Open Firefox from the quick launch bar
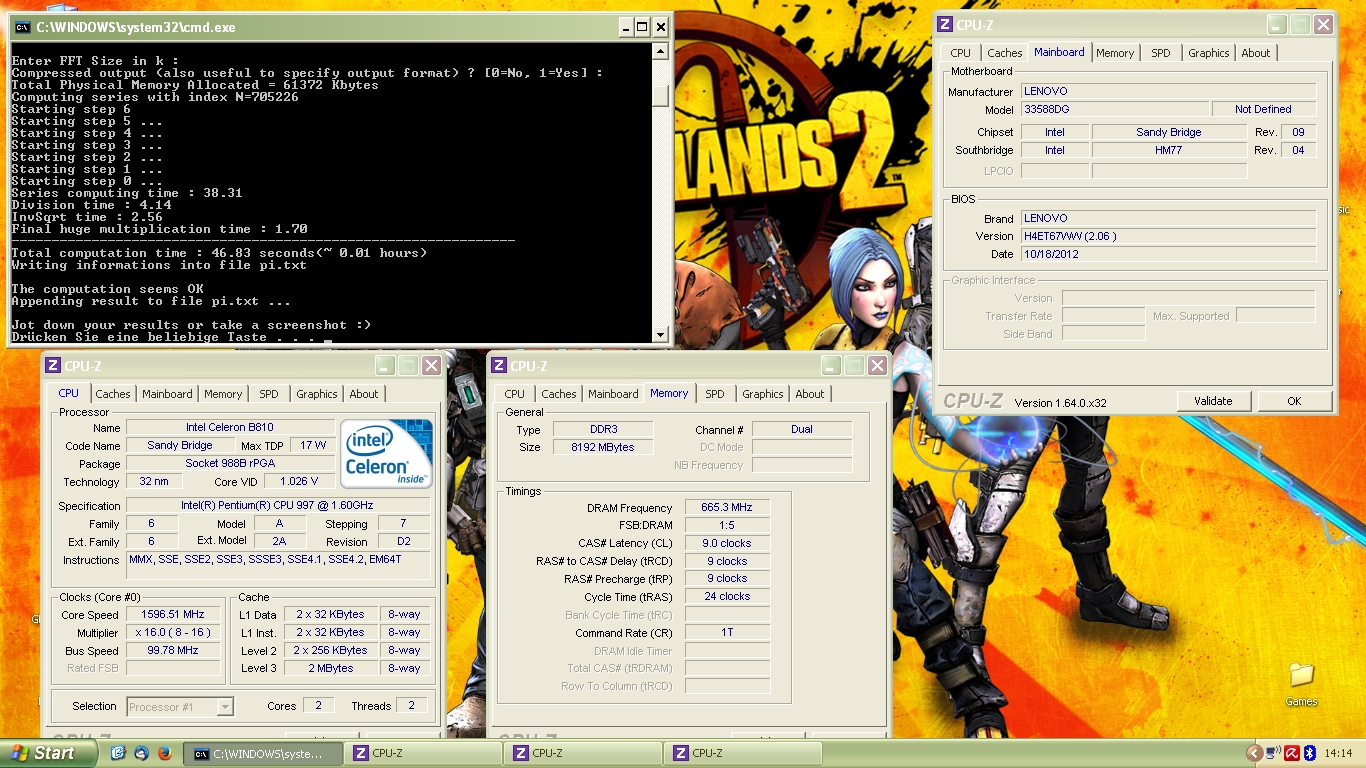1366x768 pixels. pos(164,753)
